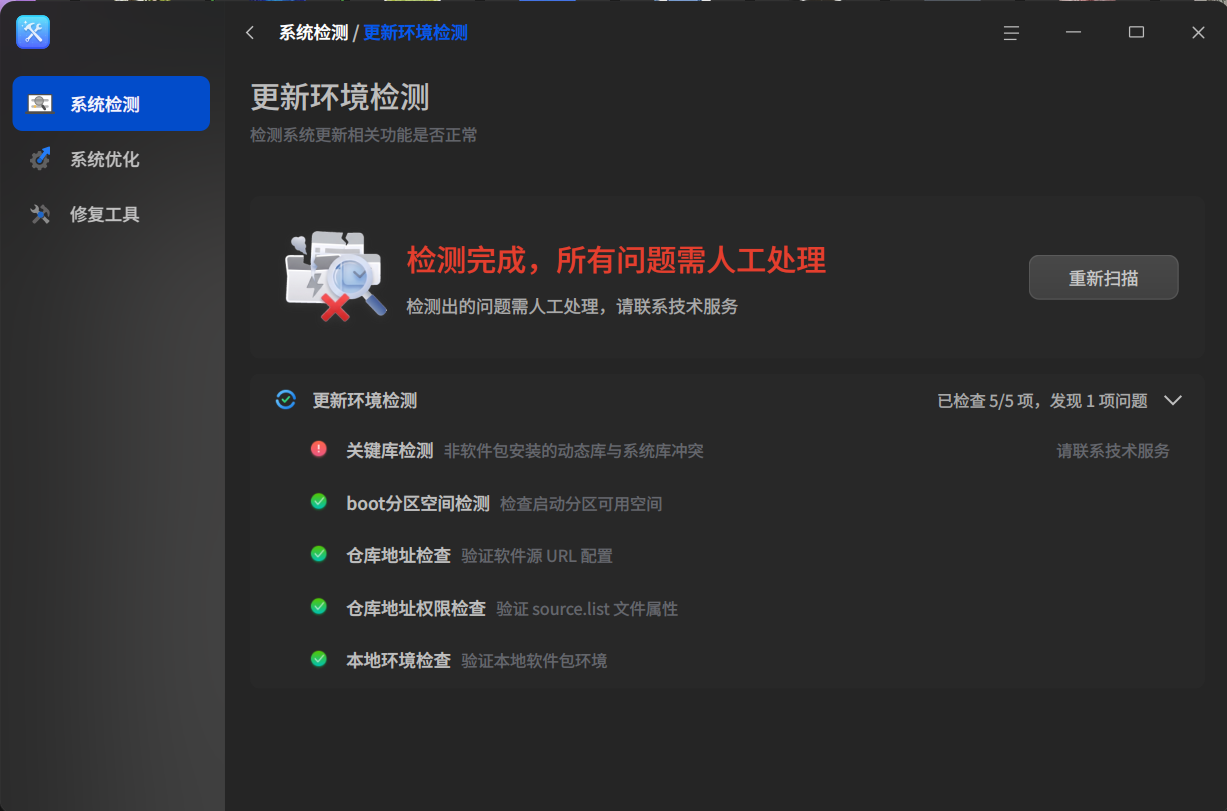
Task: Switch to 系统优化 in the sidebar
Action: coord(111,159)
